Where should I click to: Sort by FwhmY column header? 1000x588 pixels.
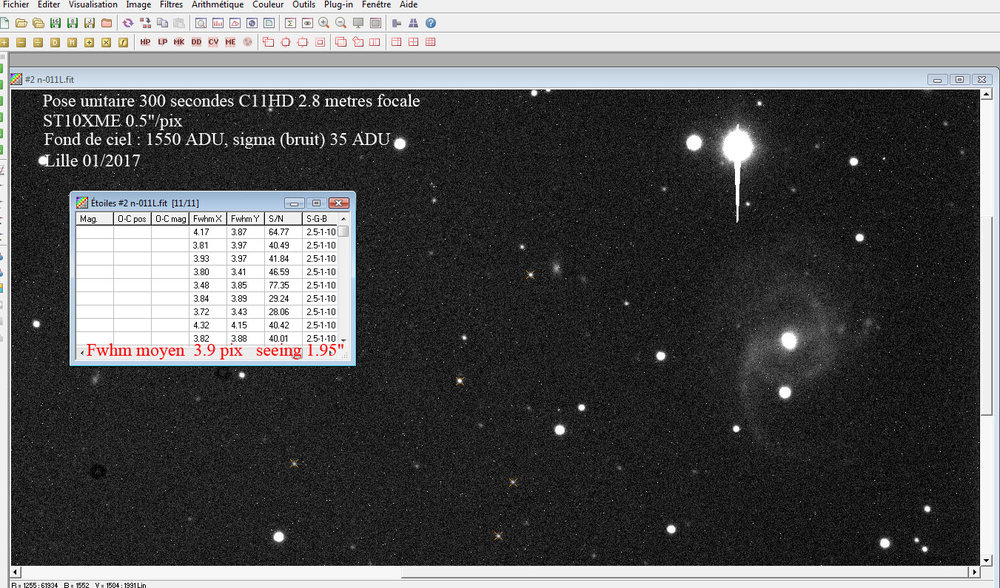point(246,219)
